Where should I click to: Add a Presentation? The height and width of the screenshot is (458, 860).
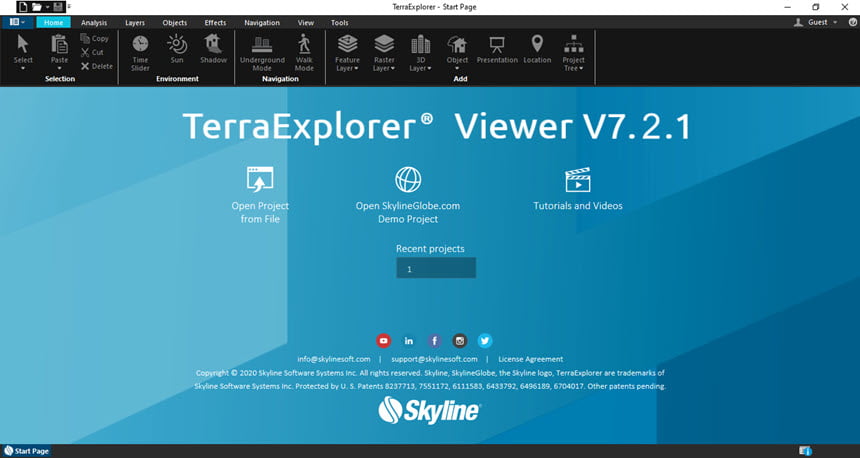click(x=497, y=49)
